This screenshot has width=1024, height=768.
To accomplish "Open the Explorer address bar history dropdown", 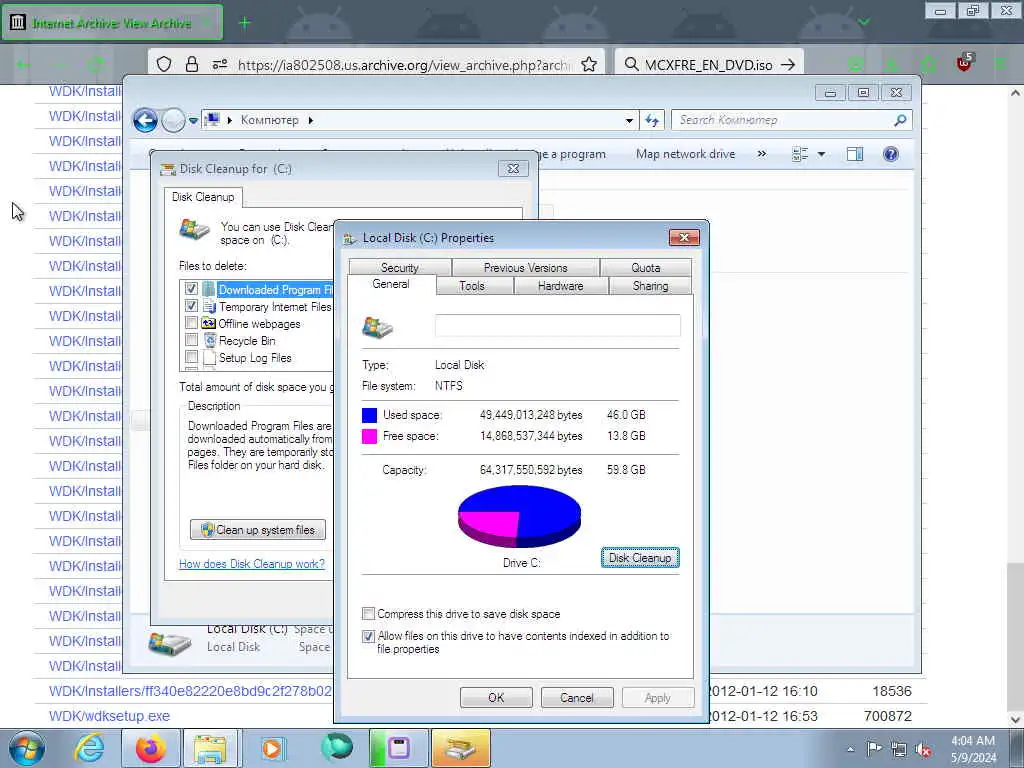I will (x=629, y=120).
